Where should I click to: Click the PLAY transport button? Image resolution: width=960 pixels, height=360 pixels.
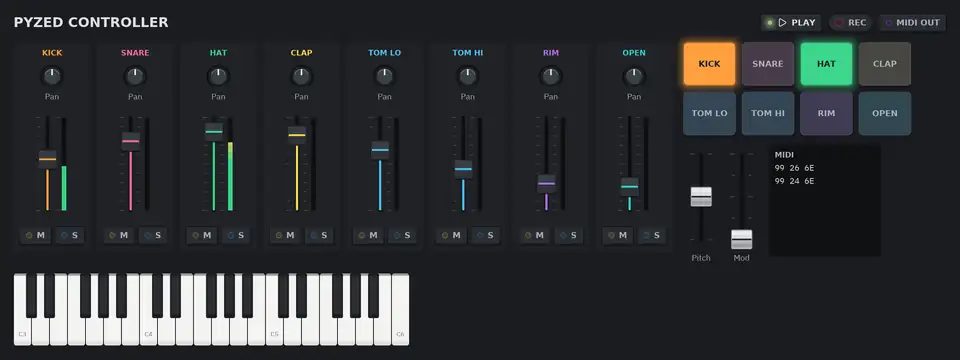coord(791,23)
